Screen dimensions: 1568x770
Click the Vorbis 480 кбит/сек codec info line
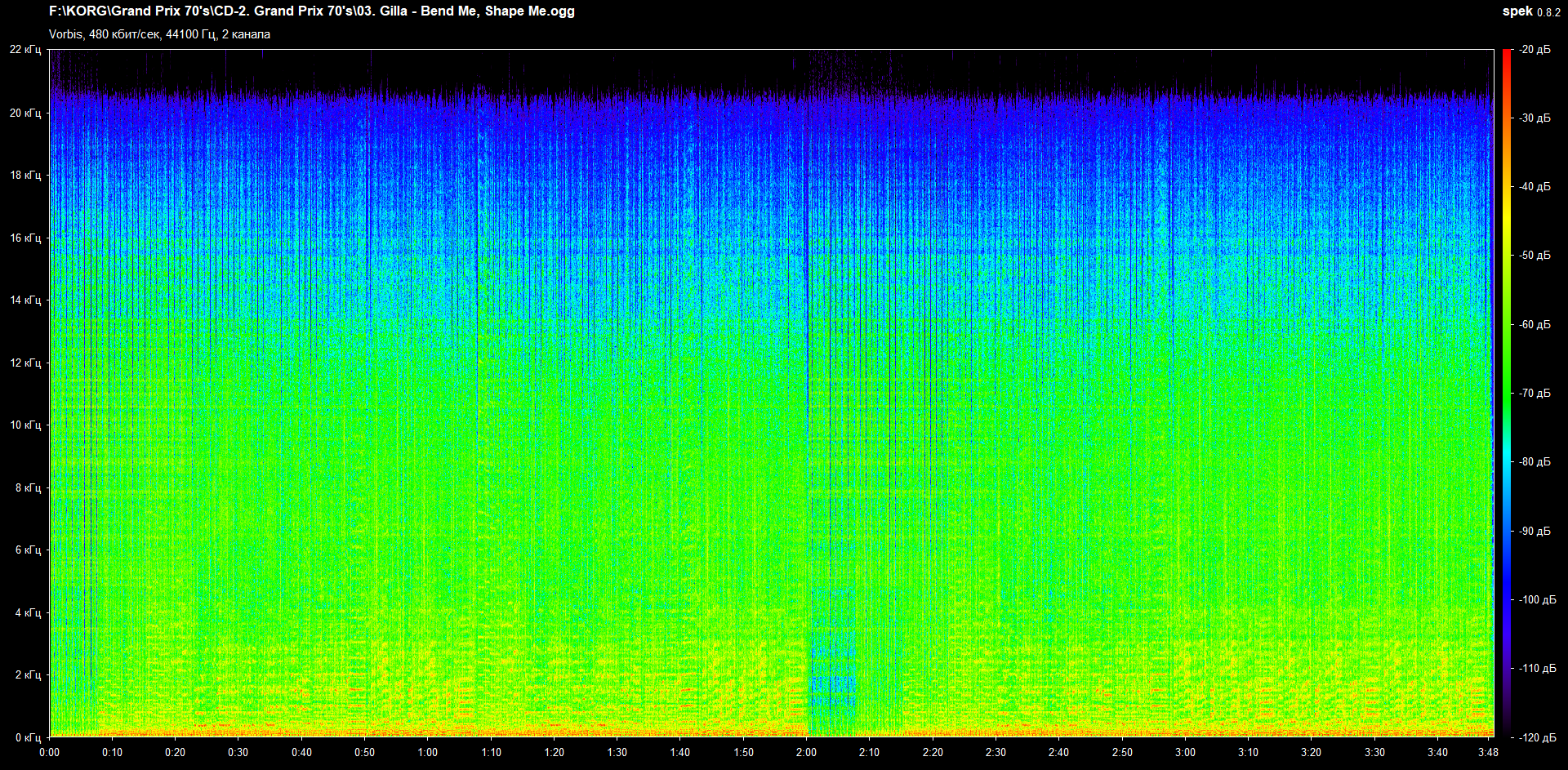coord(159,34)
